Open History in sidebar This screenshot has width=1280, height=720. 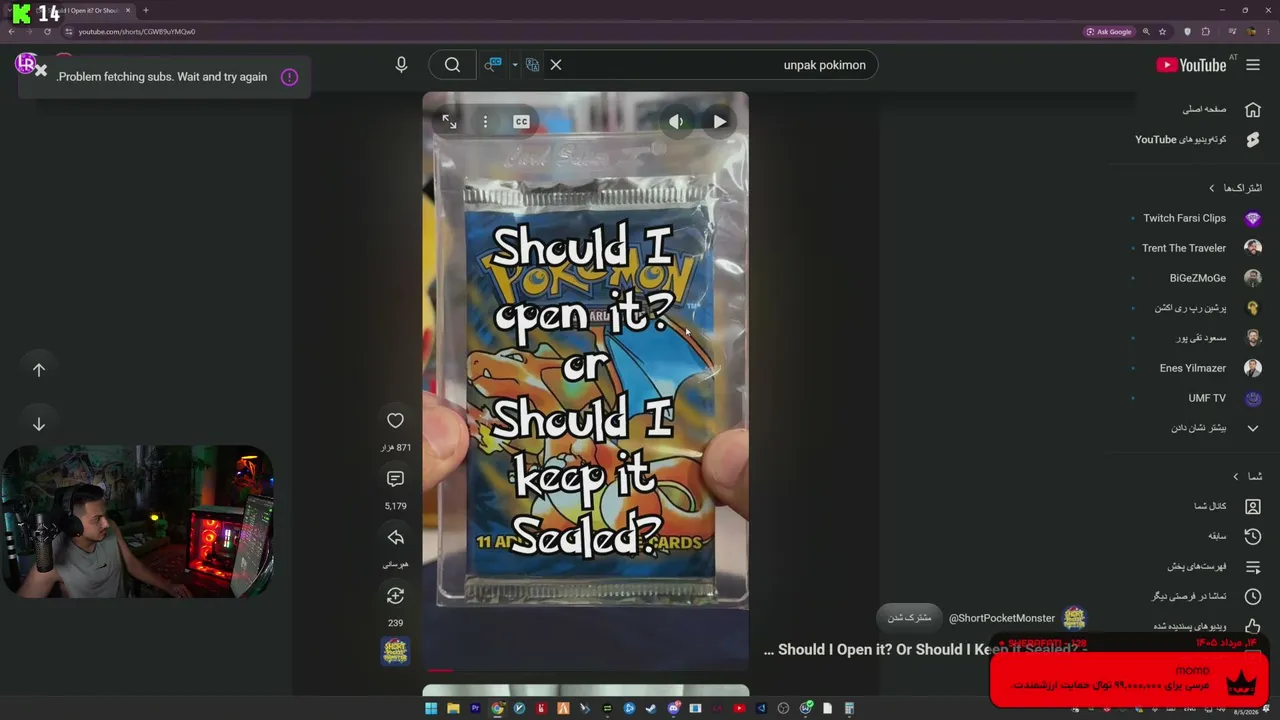(1234, 536)
